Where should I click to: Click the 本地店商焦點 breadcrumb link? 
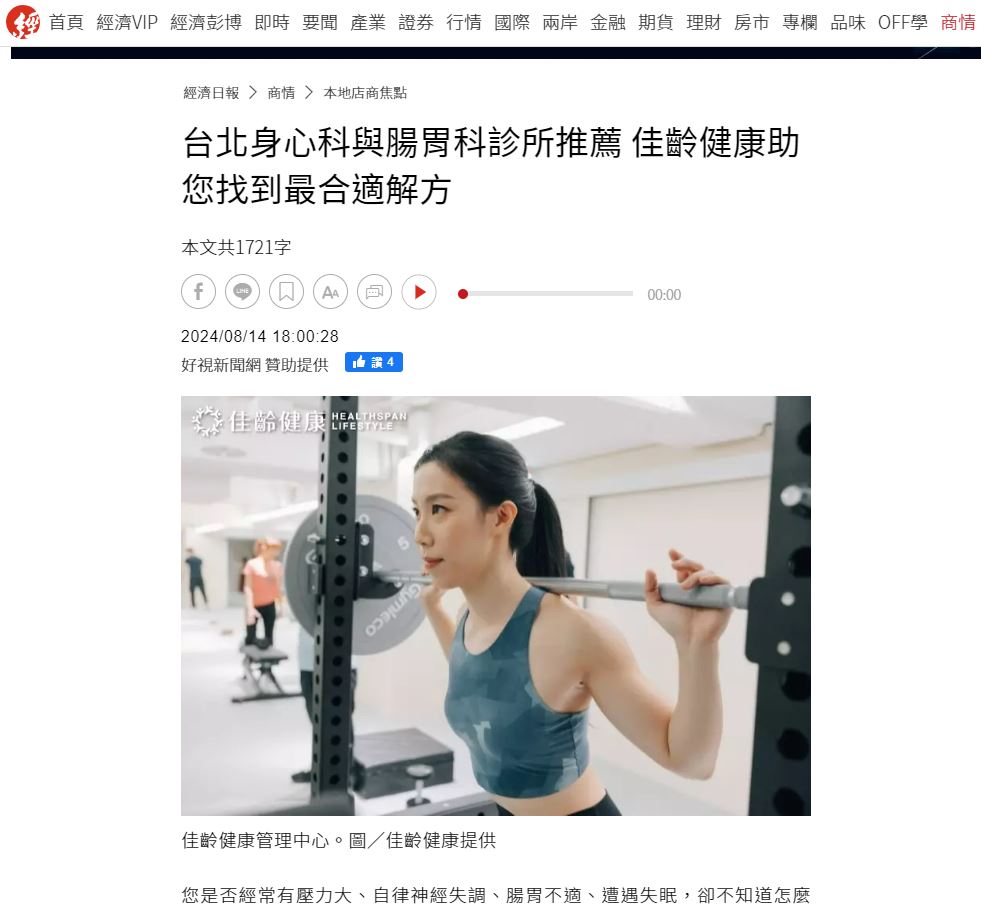coord(365,93)
